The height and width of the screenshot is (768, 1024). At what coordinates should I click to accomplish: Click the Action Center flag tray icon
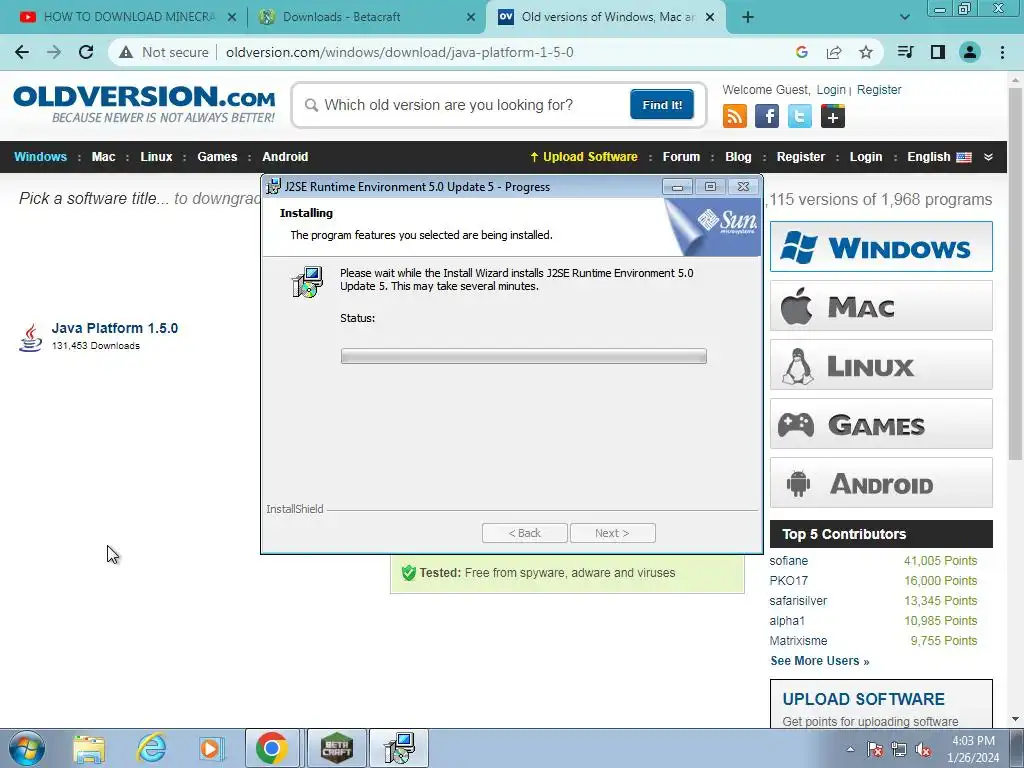point(875,749)
